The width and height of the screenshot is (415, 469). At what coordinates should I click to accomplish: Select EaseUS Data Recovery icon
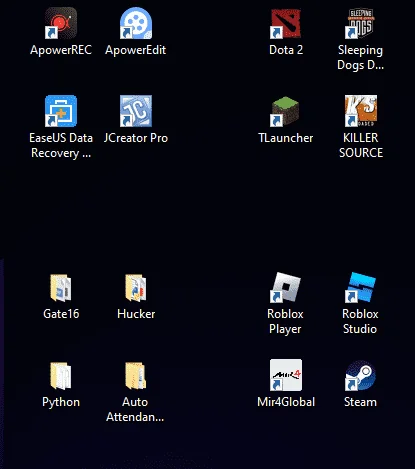click(61, 111)
